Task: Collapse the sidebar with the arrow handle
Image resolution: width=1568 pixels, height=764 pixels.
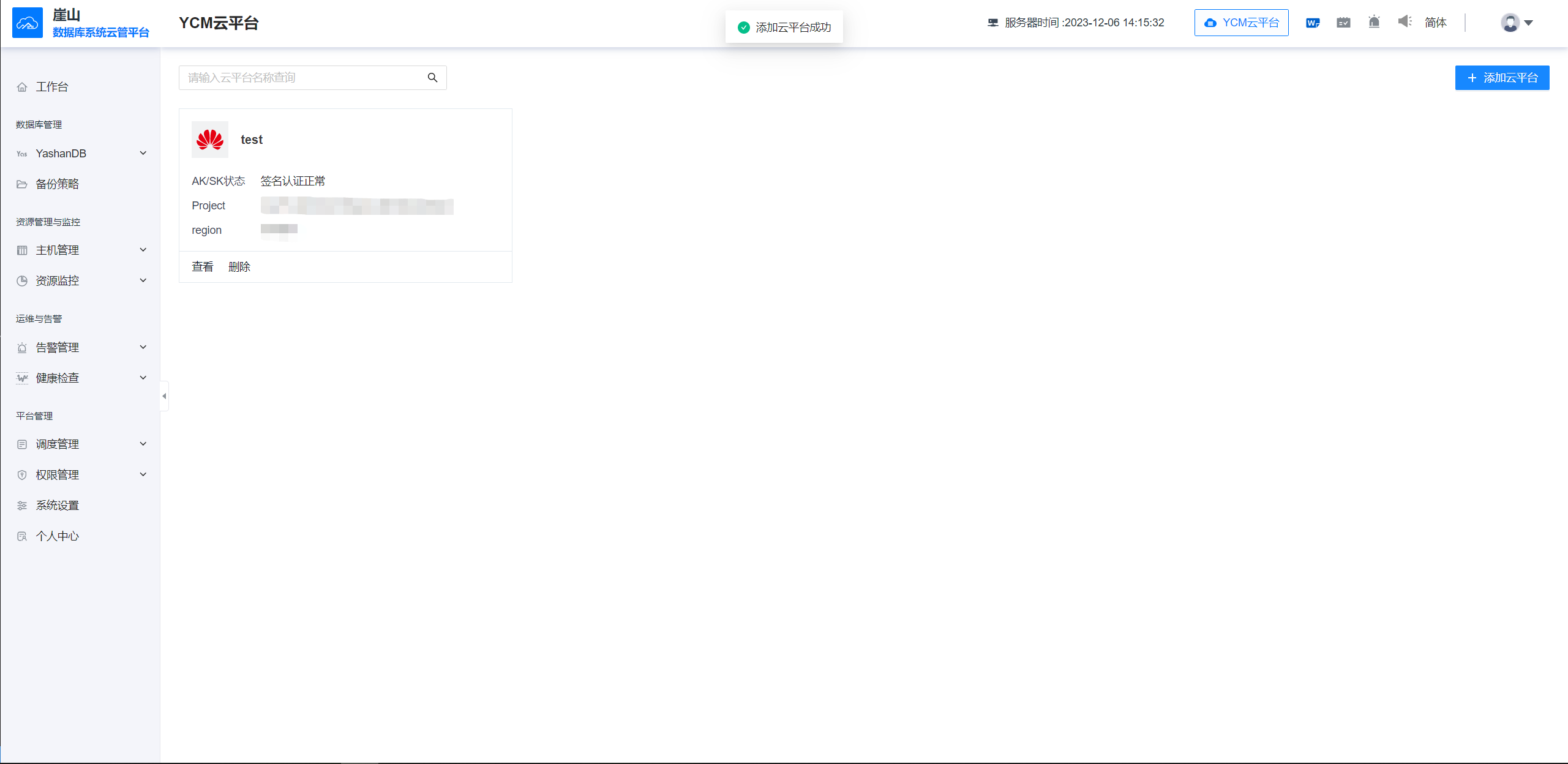Action: pos(164,396)
